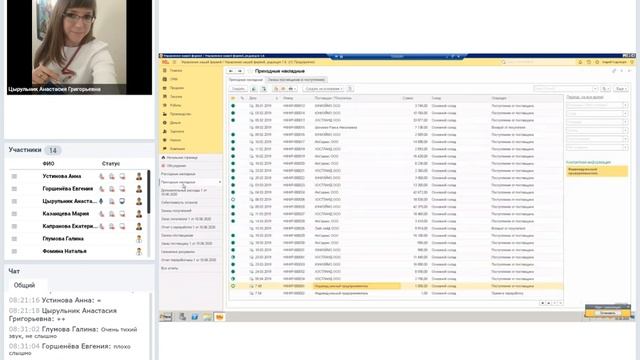Screen dimensions: 640x360
Task: Open Заказы покупателей in navigation panel
Action: click(x=176, y=211)
